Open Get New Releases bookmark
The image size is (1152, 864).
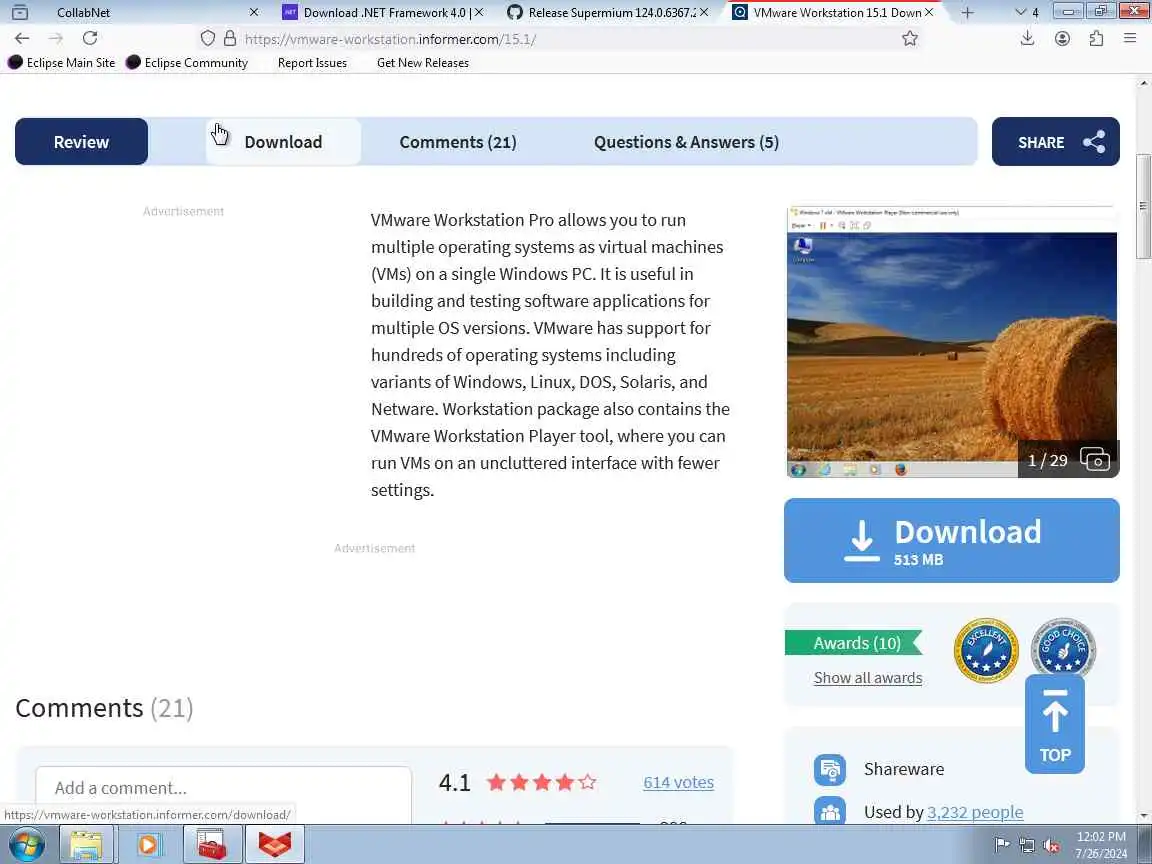click(x=422, y=62)
